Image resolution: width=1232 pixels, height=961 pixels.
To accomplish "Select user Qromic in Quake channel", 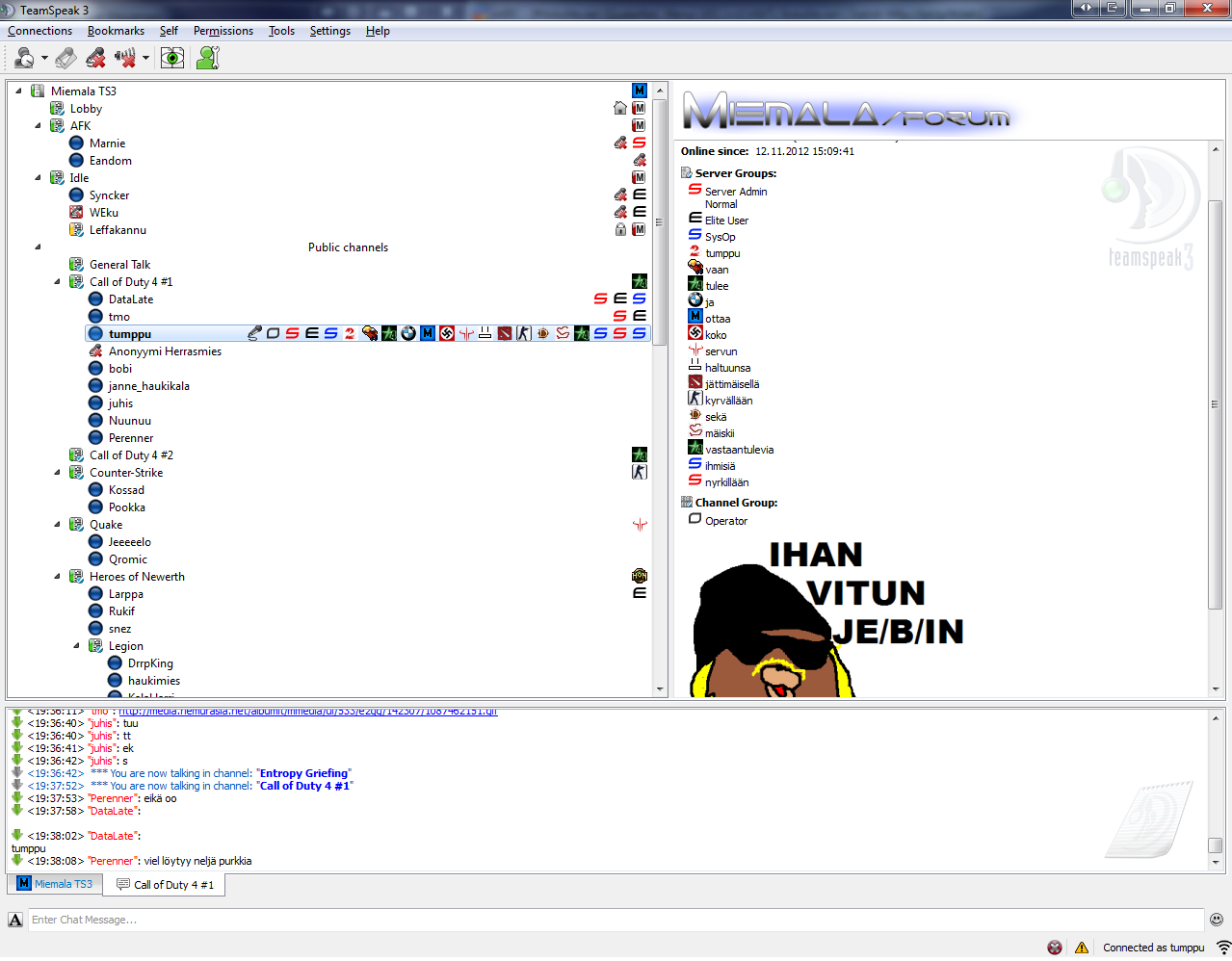I will pos(128,559).
